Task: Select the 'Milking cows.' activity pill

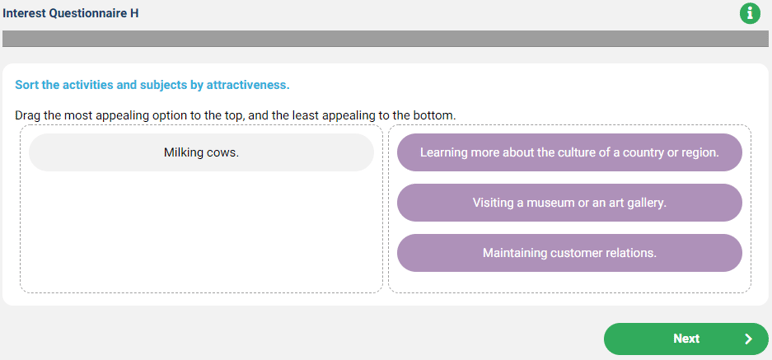Action: pyautogui.click(x=201, y=153)
